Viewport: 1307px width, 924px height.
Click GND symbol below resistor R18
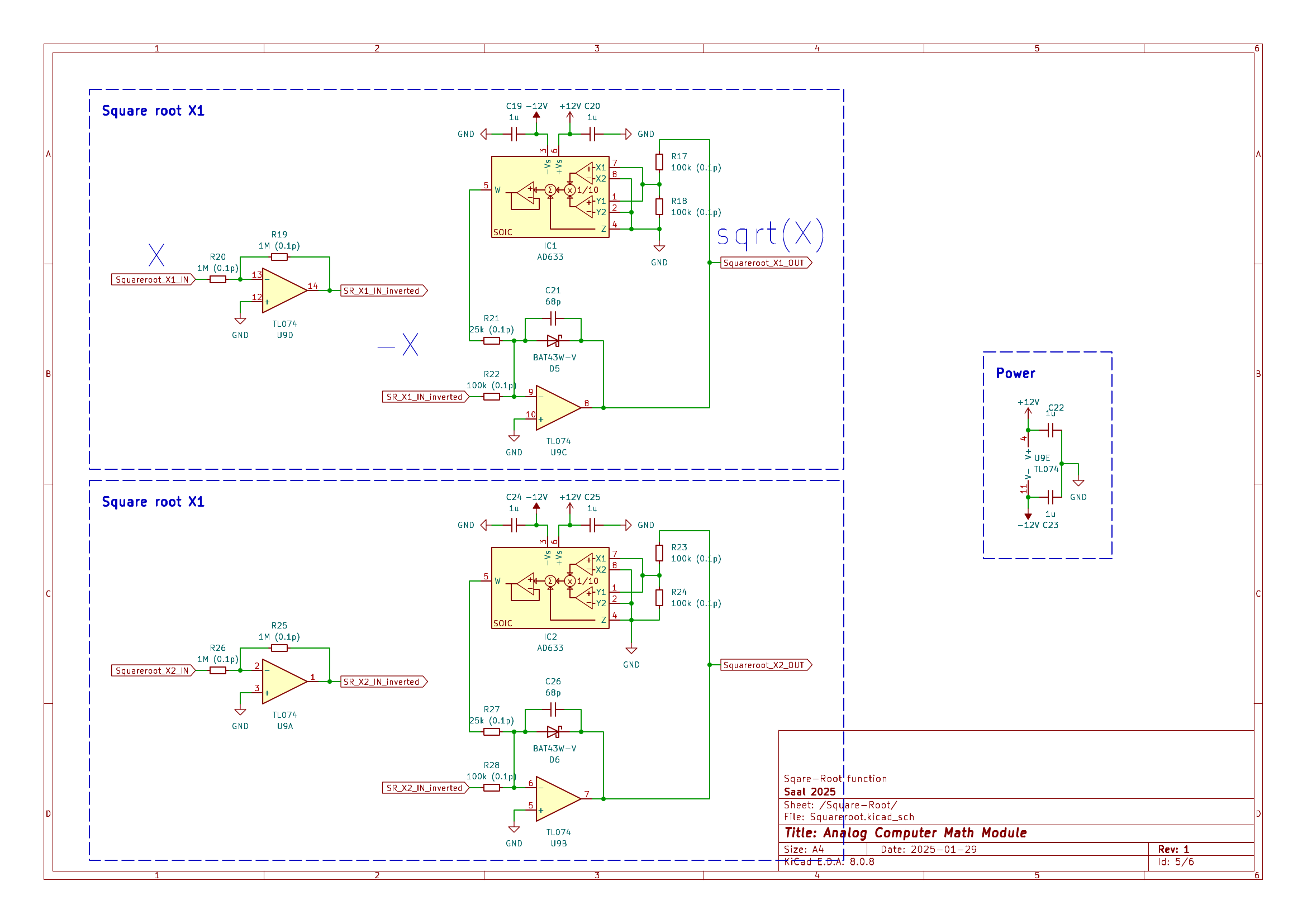[659, 248]
